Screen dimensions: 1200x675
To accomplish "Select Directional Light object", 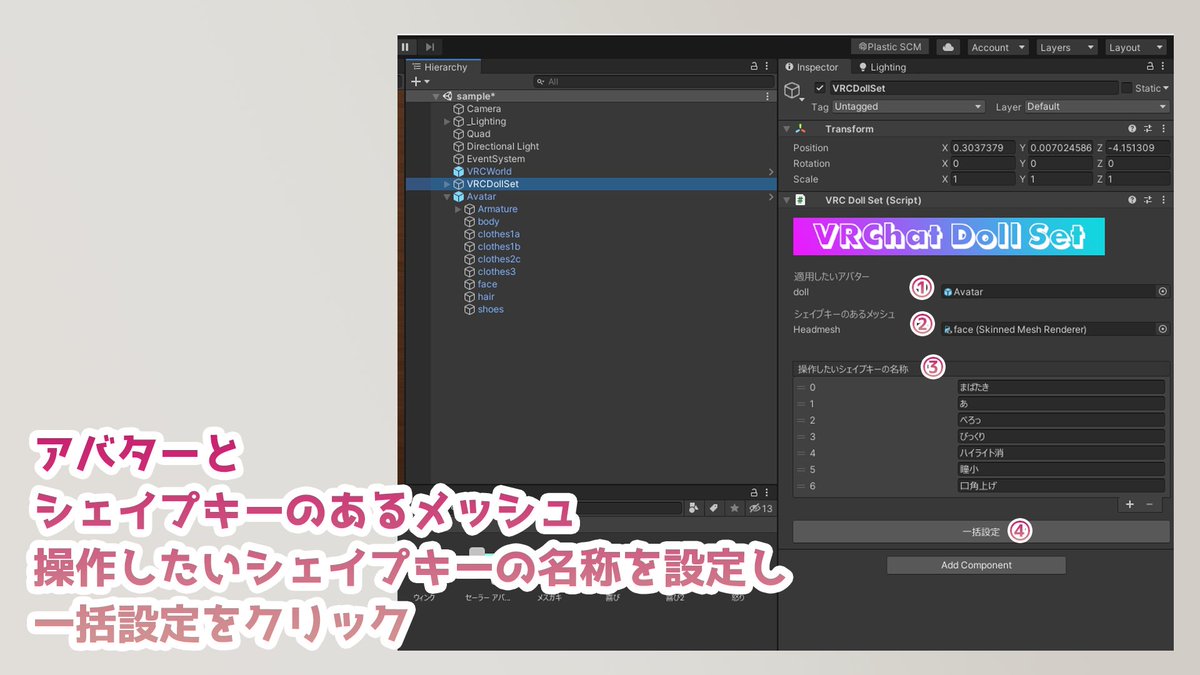I will click(503, 146).
